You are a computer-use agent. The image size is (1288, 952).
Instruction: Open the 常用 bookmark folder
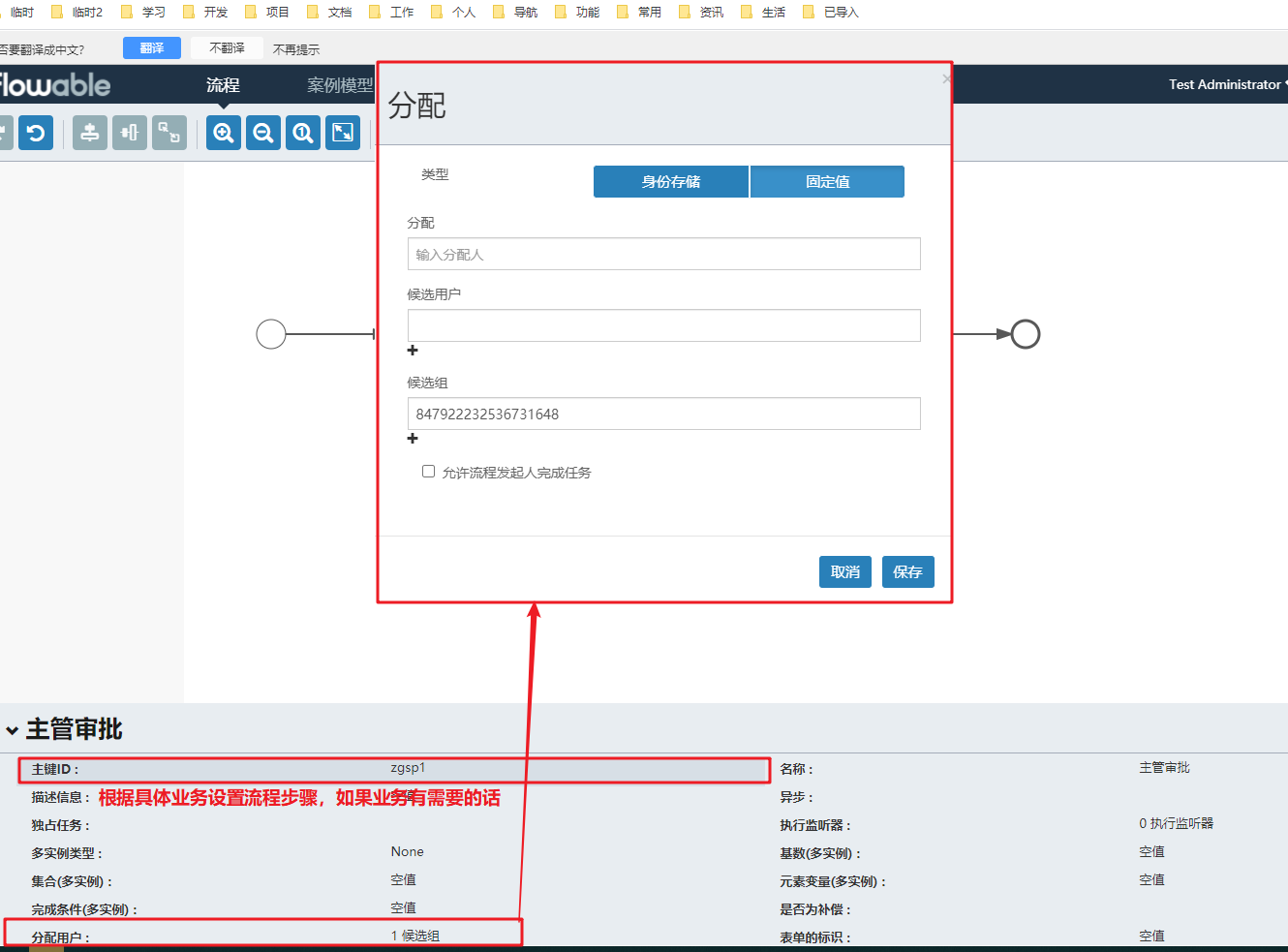click(639, 12)
